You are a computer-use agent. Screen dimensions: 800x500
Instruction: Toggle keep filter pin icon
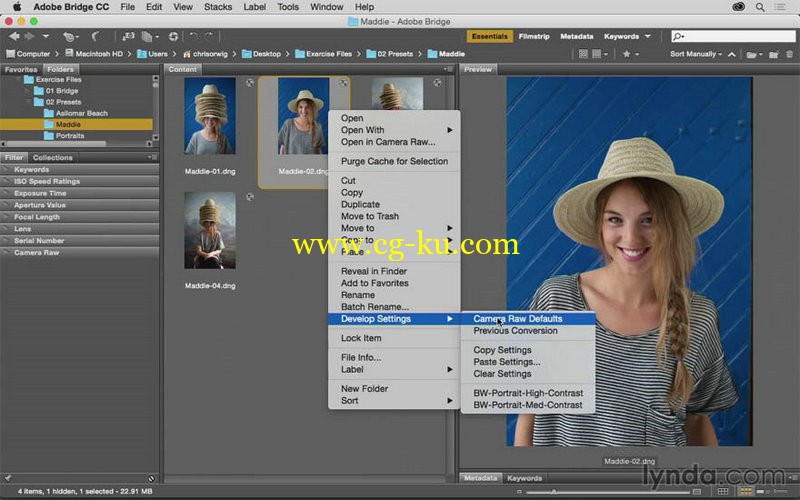coord(8,478)
